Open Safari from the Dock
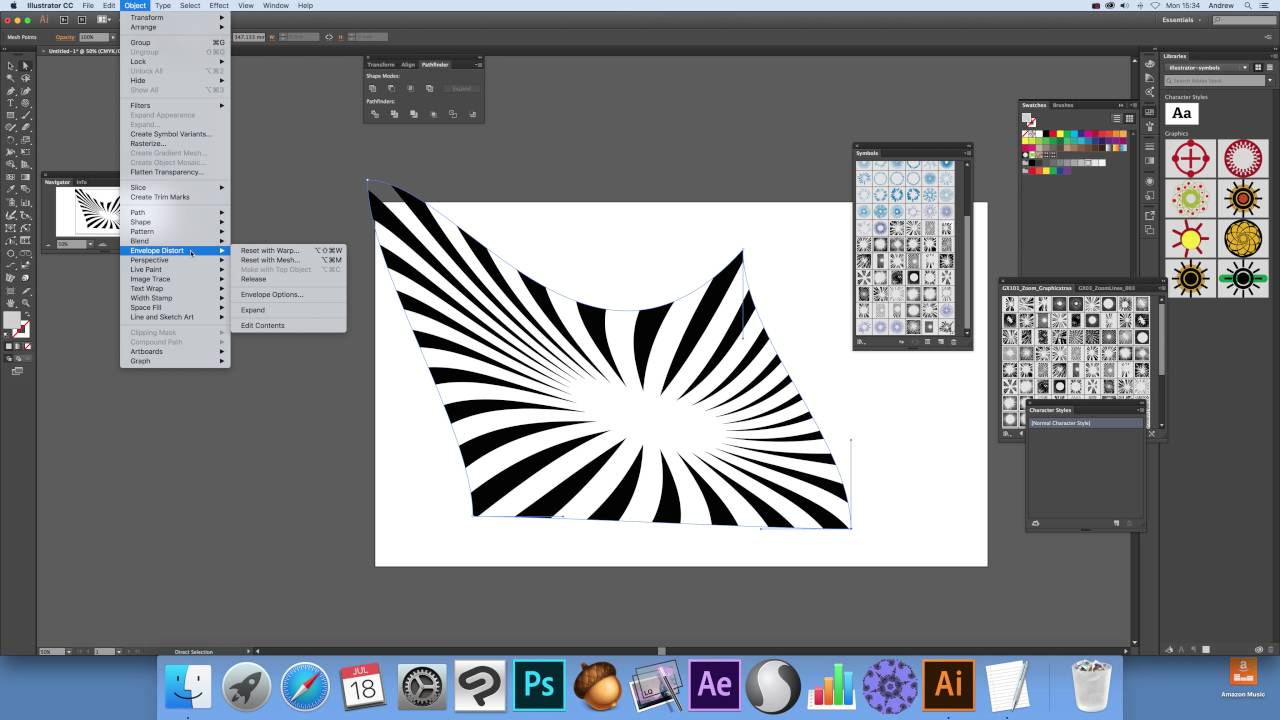This screenshot has height=720, width=1280. coord(305,686)
